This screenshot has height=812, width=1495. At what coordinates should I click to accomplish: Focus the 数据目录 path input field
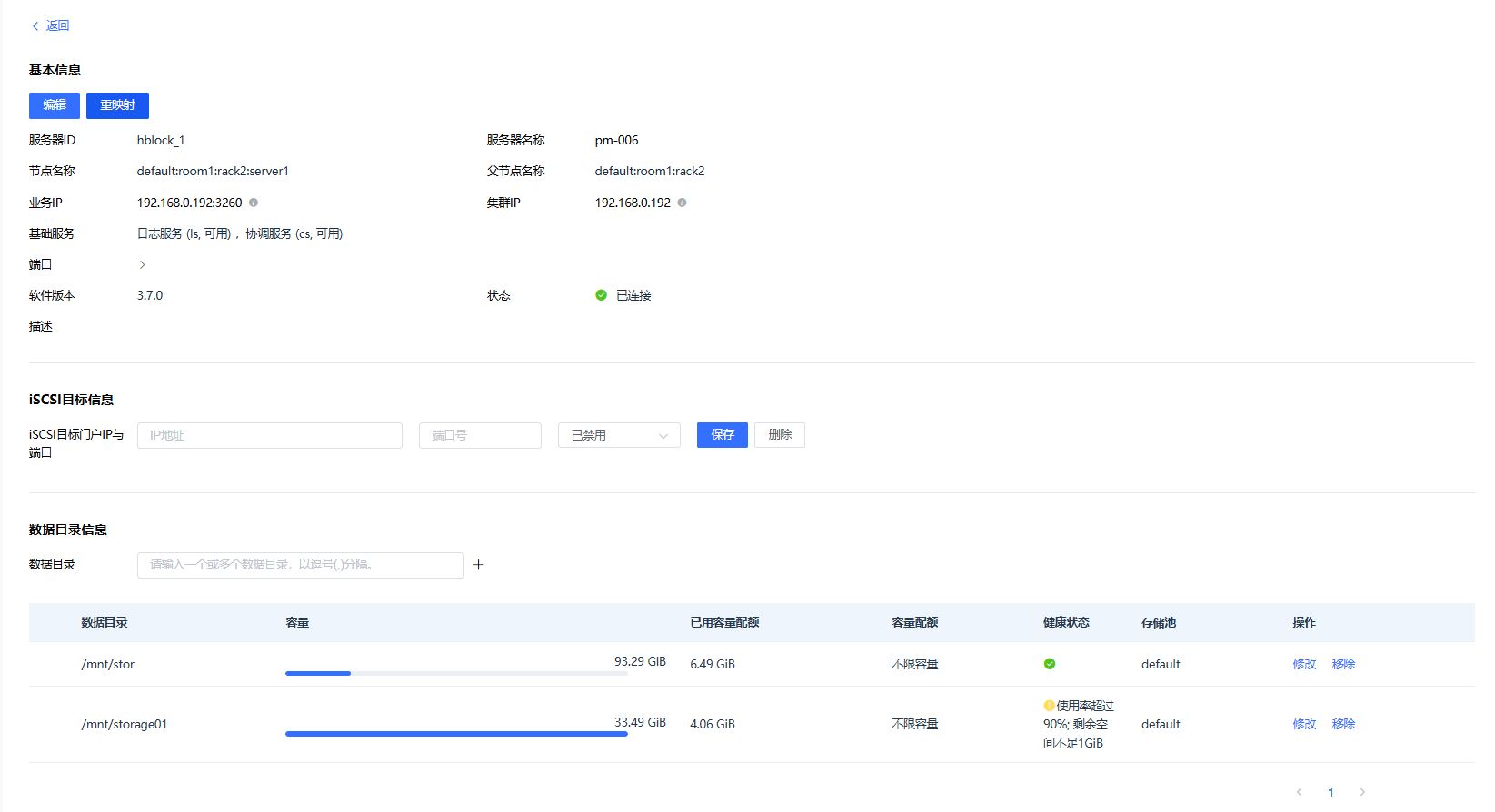coord(301,565)
